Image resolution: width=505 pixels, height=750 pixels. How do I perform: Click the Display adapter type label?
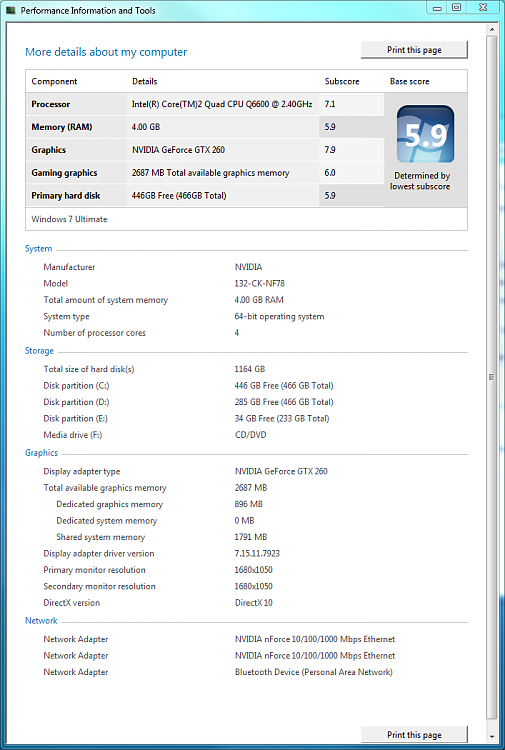(x=82, y=472)
